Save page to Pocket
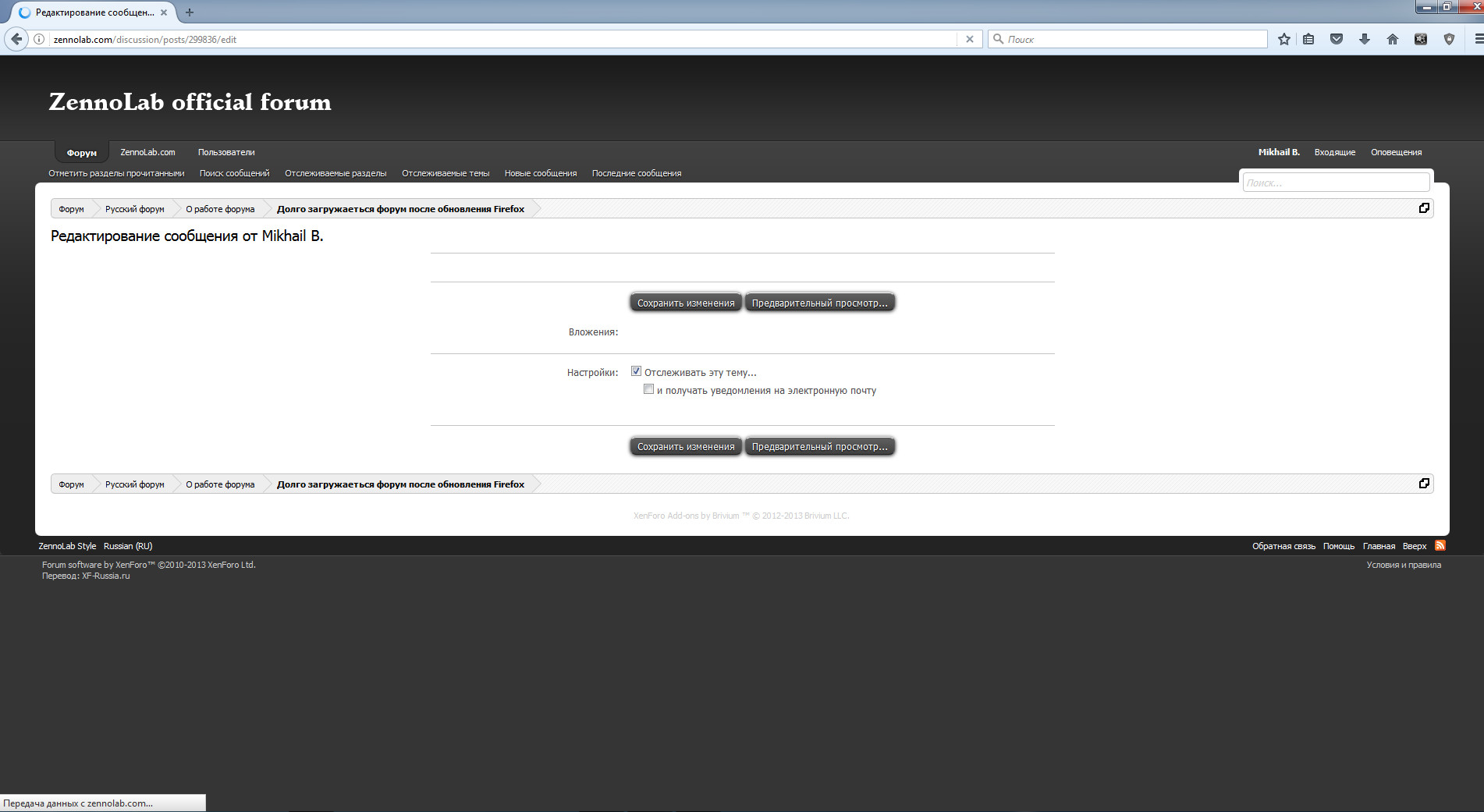The width and height of the screenshot is (1484, 812). click(1337, 39)
